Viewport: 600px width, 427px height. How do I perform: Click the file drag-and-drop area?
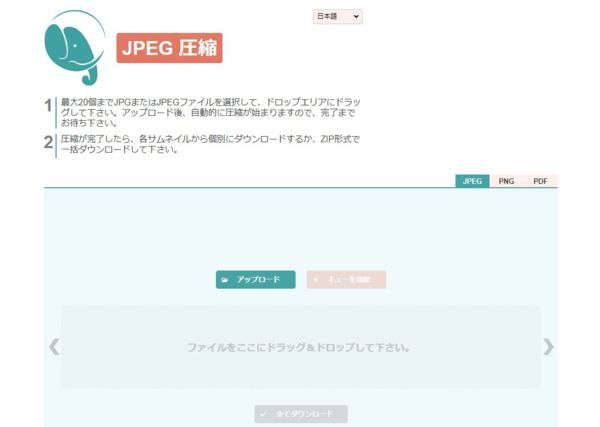pyautogui.click(x=300, y=347)
